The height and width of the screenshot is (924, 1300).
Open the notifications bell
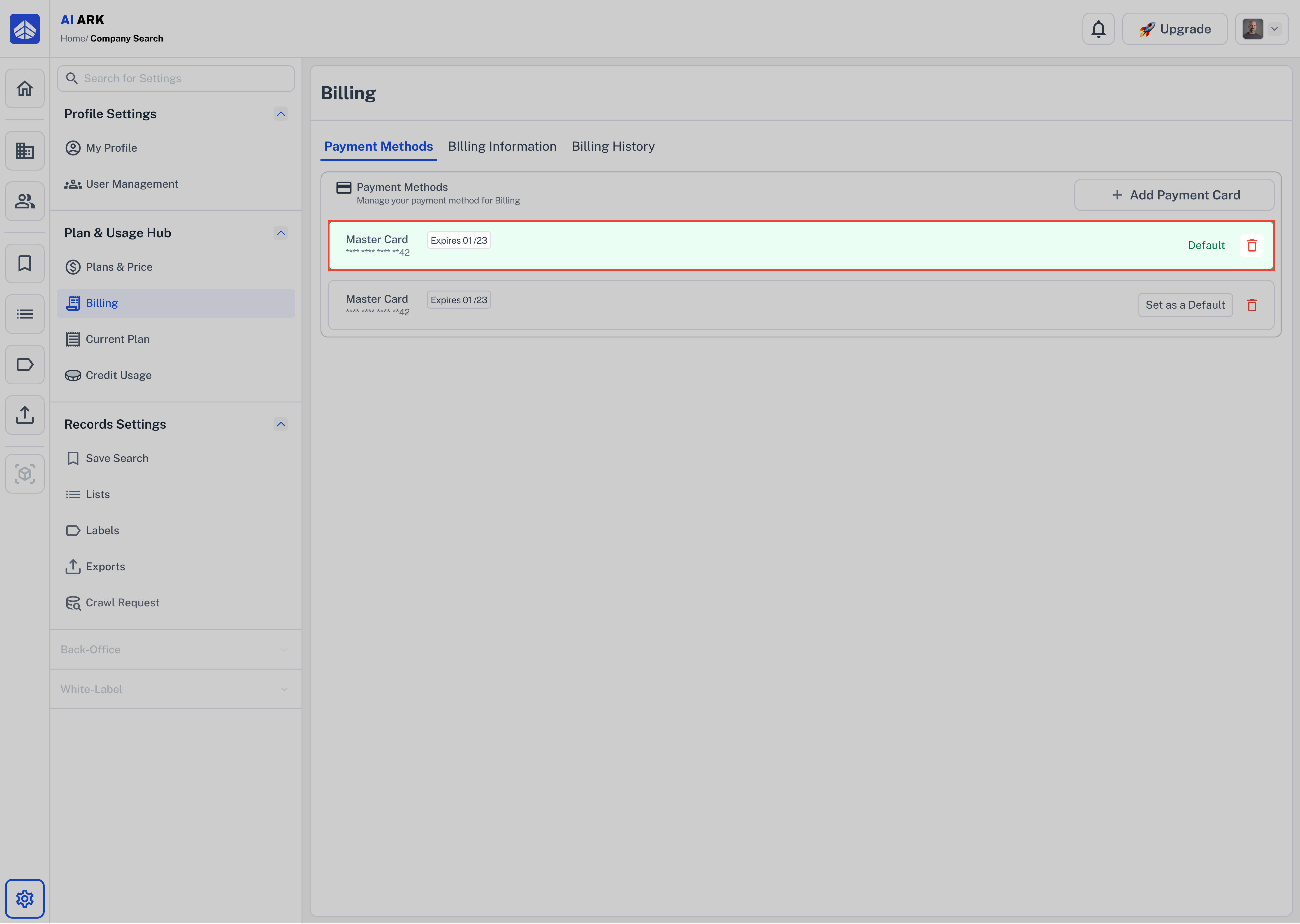pyautogui.click(x=1098, y=29)
